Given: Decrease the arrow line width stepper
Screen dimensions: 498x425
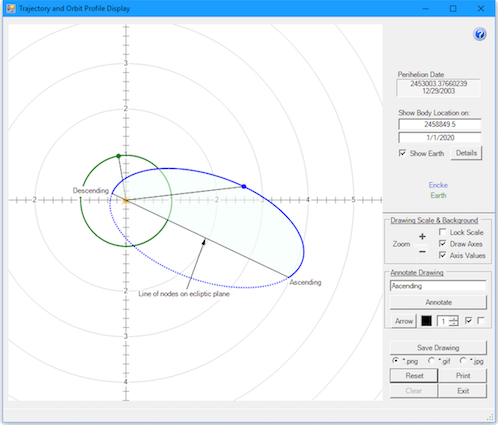Looking at the screenshot, I should pyautogui.click(x=454, y=323).
